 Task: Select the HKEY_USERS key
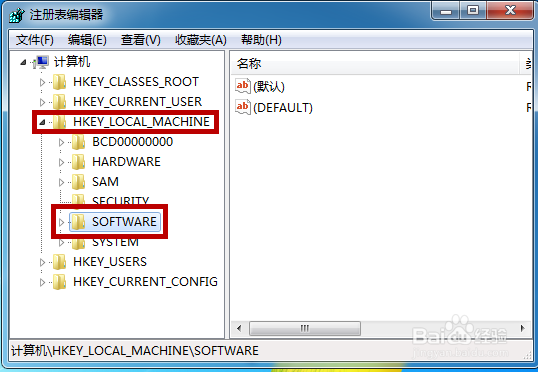pyautogui.click(x=110, y=262)
